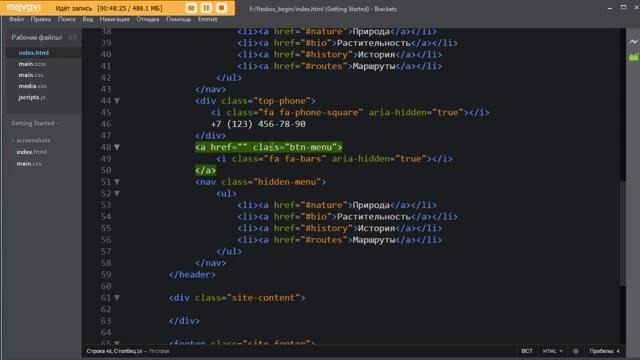Place cursor on the phone number line 46
The image size is (640, 360).
[258, 124]
